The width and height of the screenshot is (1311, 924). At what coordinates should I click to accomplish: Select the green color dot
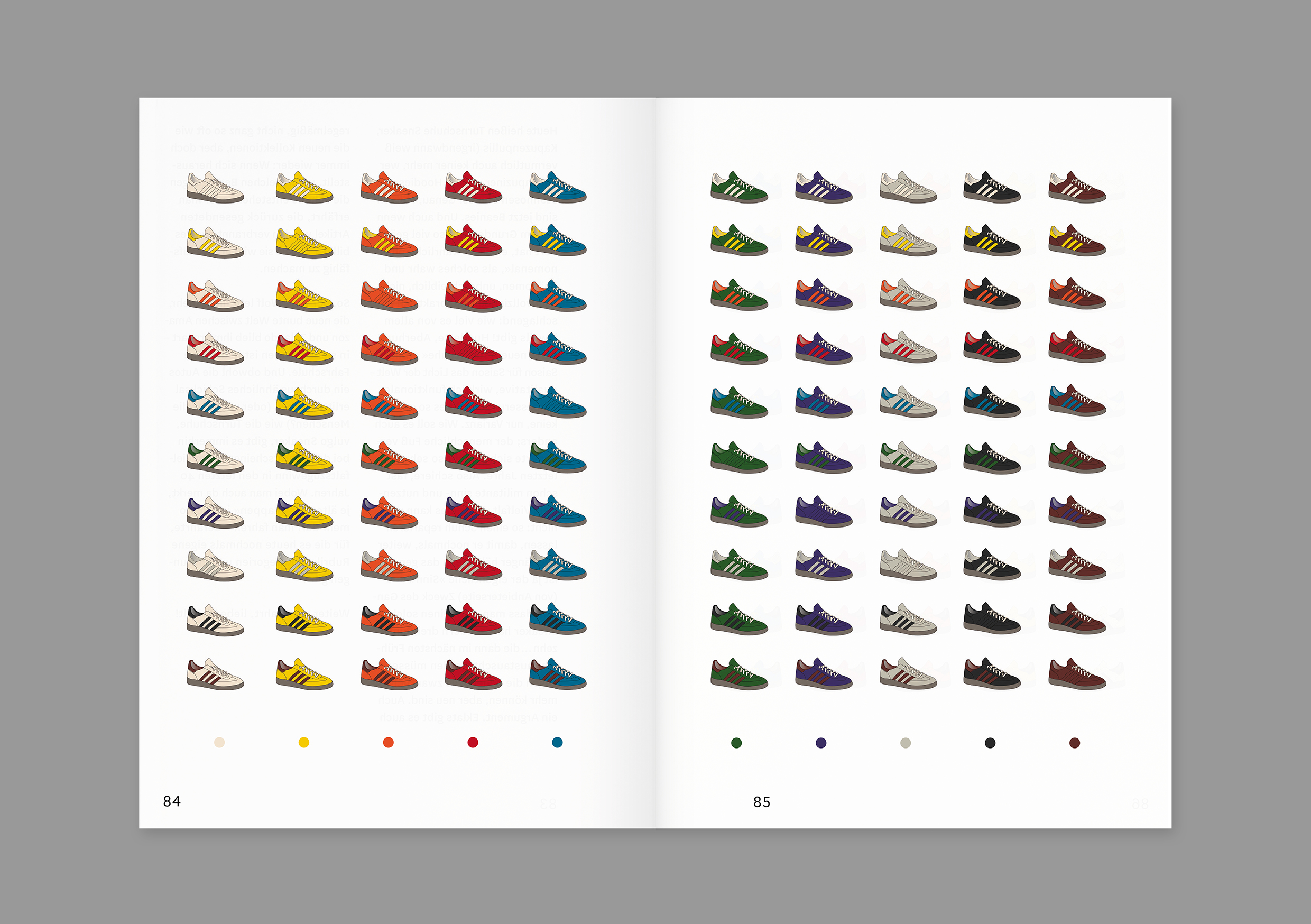click(736, 743)
